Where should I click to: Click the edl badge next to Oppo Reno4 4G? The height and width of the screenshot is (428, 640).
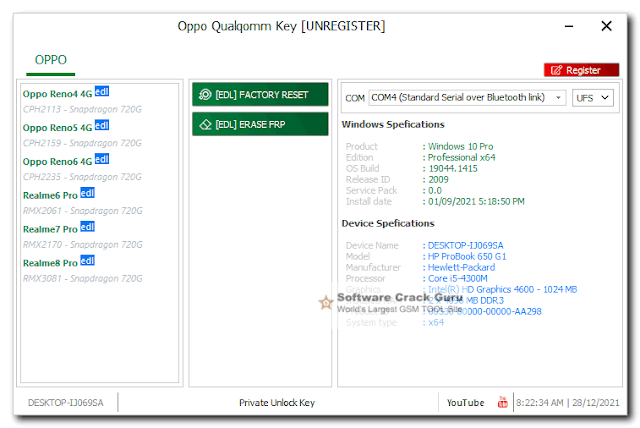(x=102, y=91)
